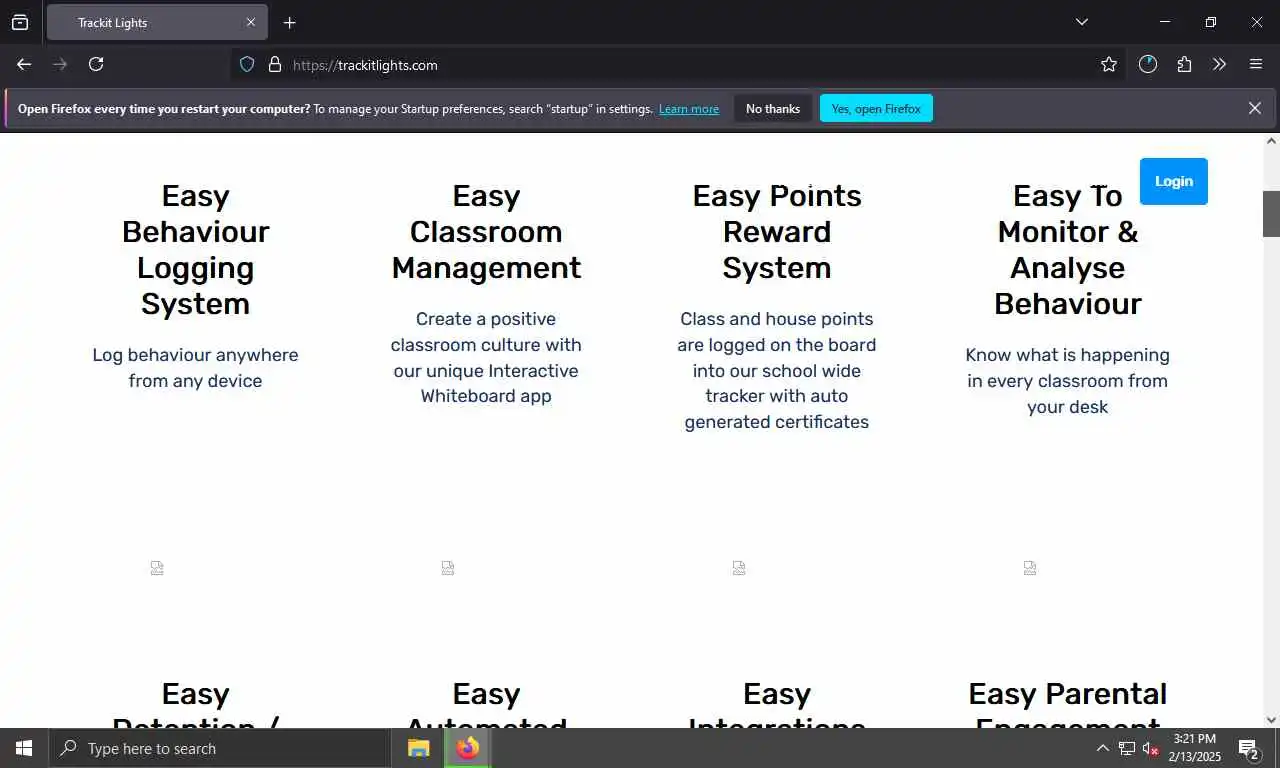Viewport: 1280px width, 768px height.
Task: Click the tracking protection shield icon
Action: (x=247, y=65)
